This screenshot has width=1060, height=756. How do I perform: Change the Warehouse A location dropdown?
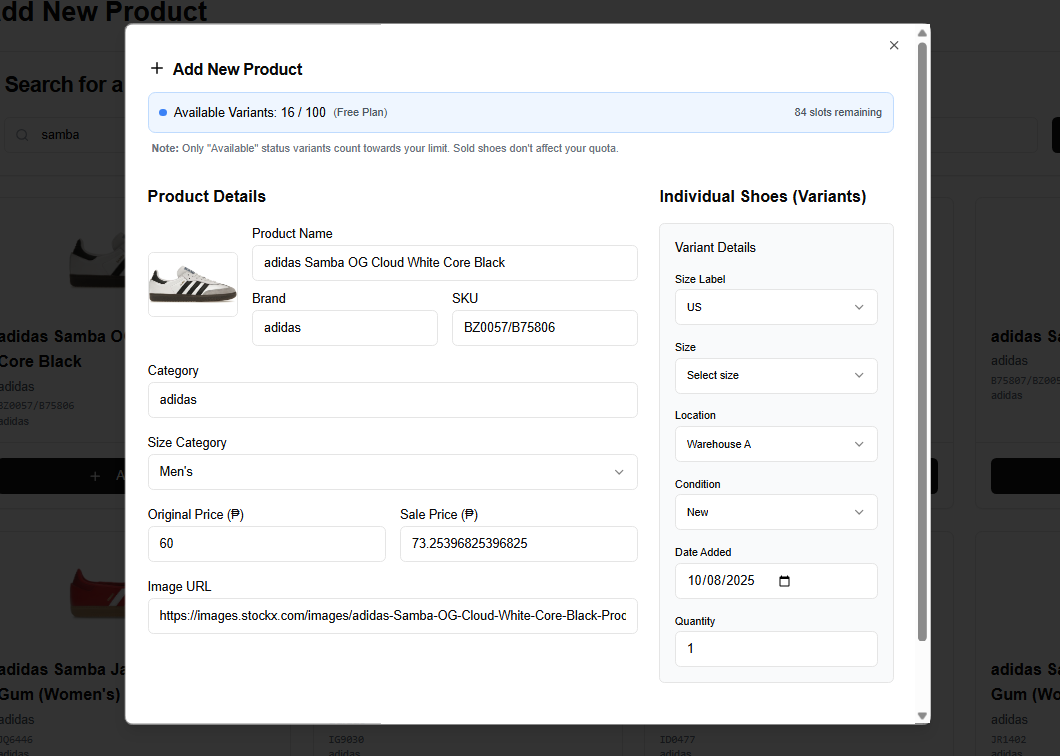coord(776,444)
